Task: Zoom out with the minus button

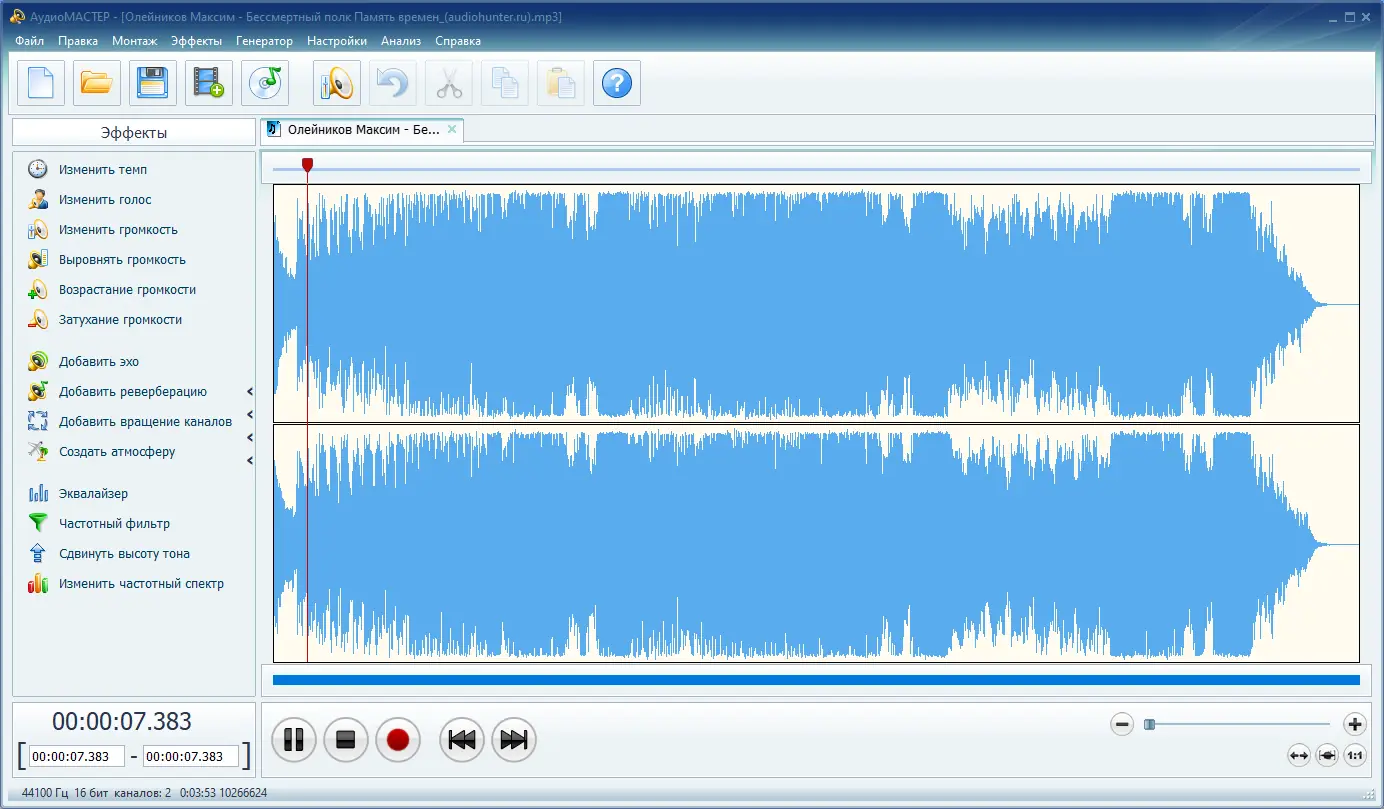Action: pyautogui.click(x=1122, y=725)
